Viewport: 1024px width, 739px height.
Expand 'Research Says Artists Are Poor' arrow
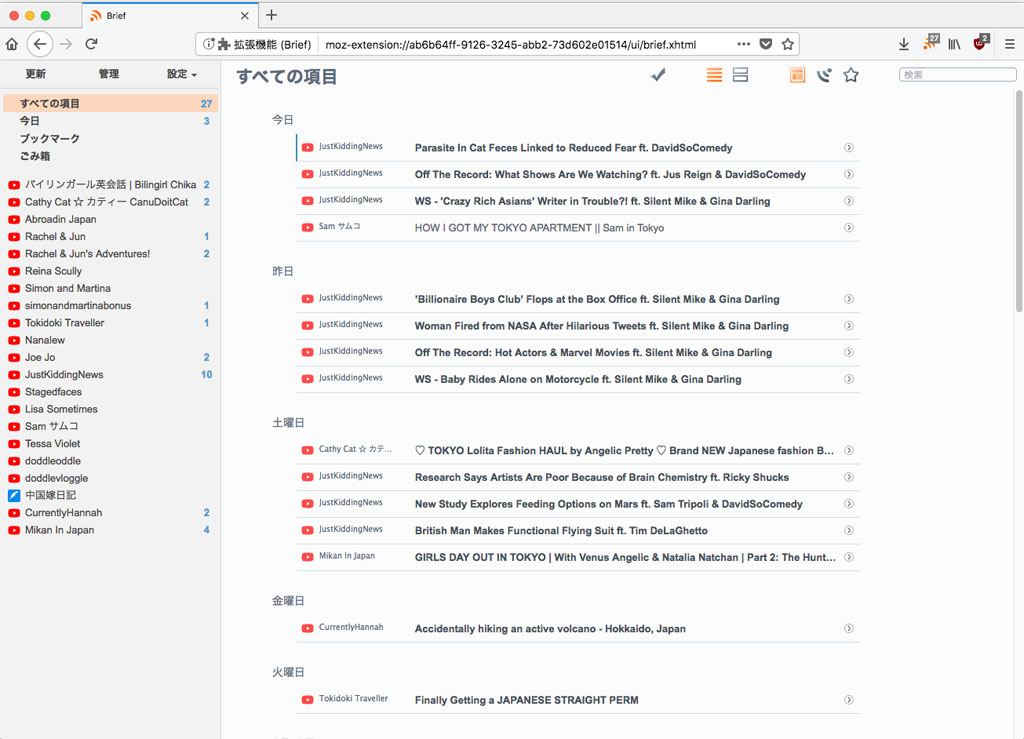[x=849, y=477]
